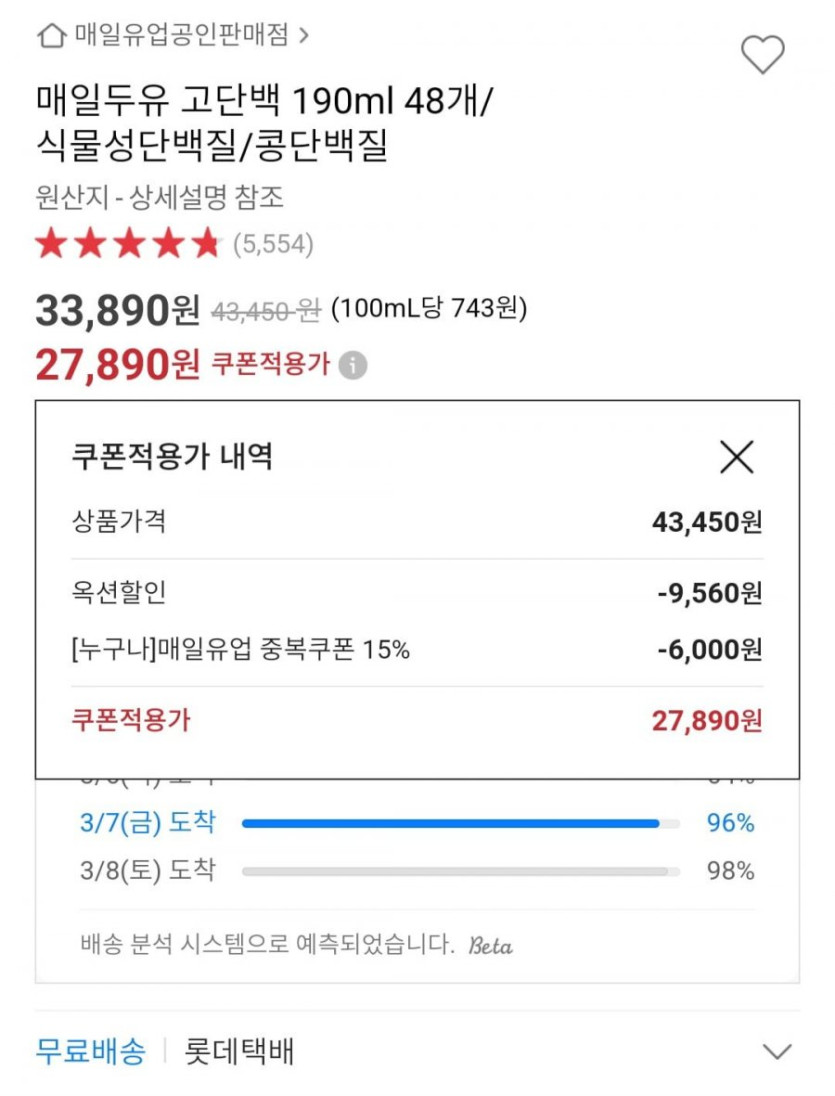Tap the 매일유업 중복쿠폰 15% row
The width and height of the screenshot is (835, 1096).
tap(241, 649)
